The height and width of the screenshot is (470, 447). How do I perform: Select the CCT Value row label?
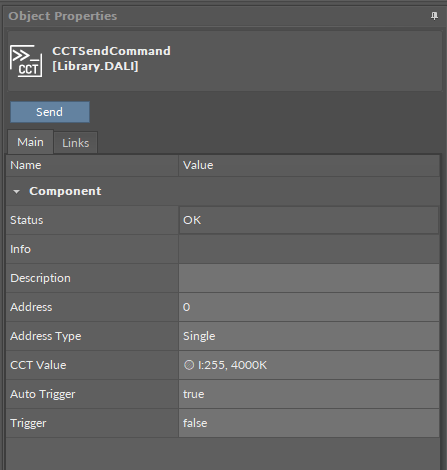[38, 365]
